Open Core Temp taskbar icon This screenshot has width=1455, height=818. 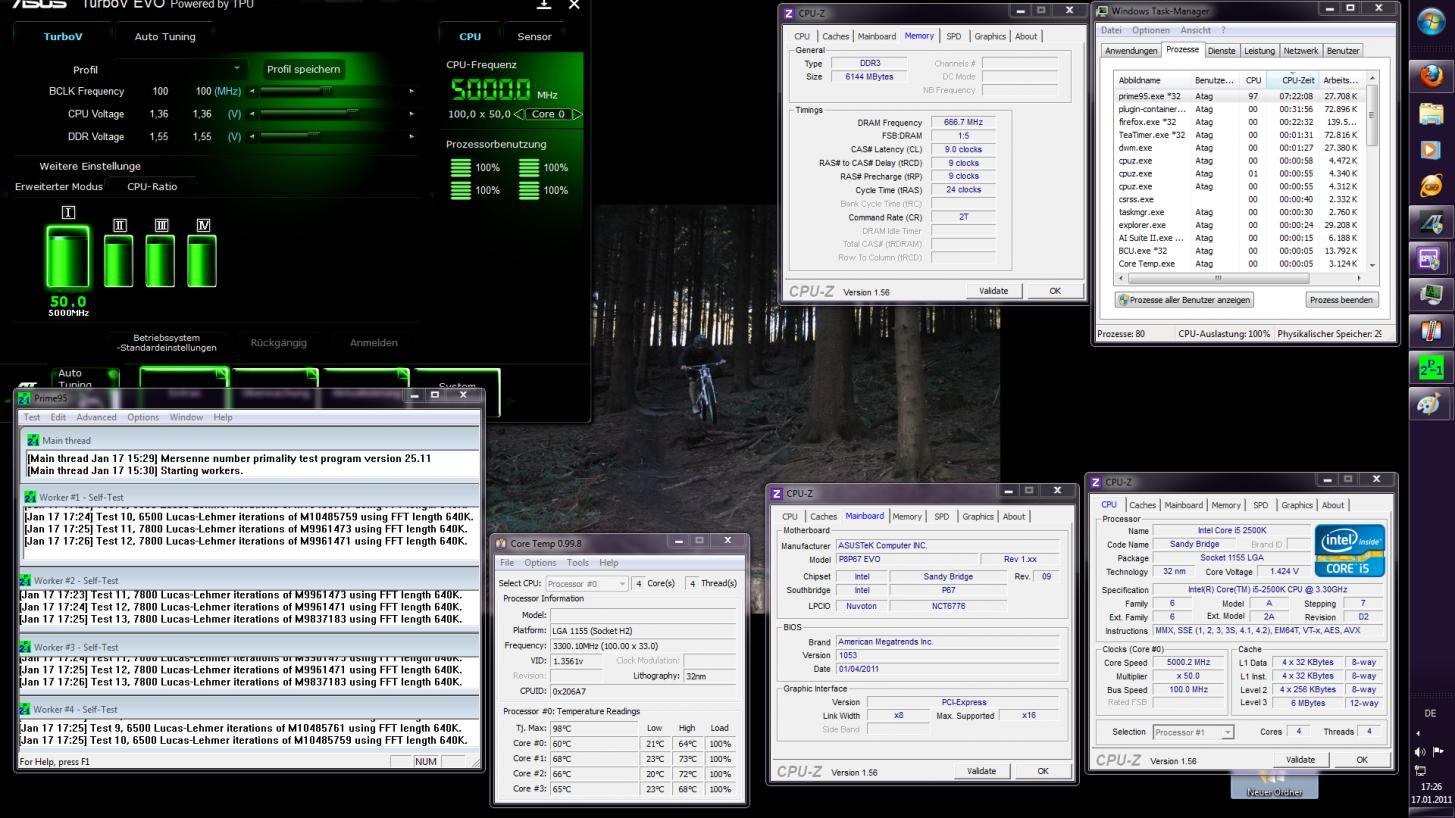click(x=1431, y=329)
